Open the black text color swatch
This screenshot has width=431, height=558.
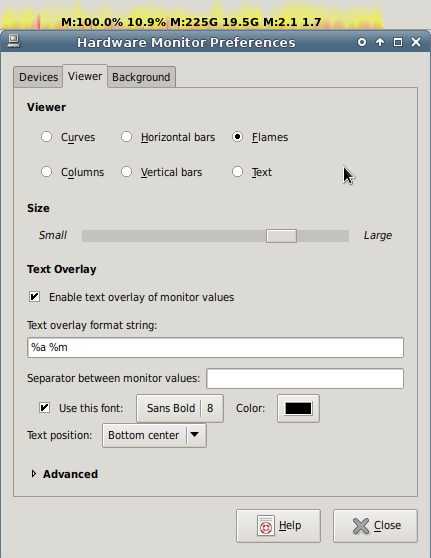point(298,408)
